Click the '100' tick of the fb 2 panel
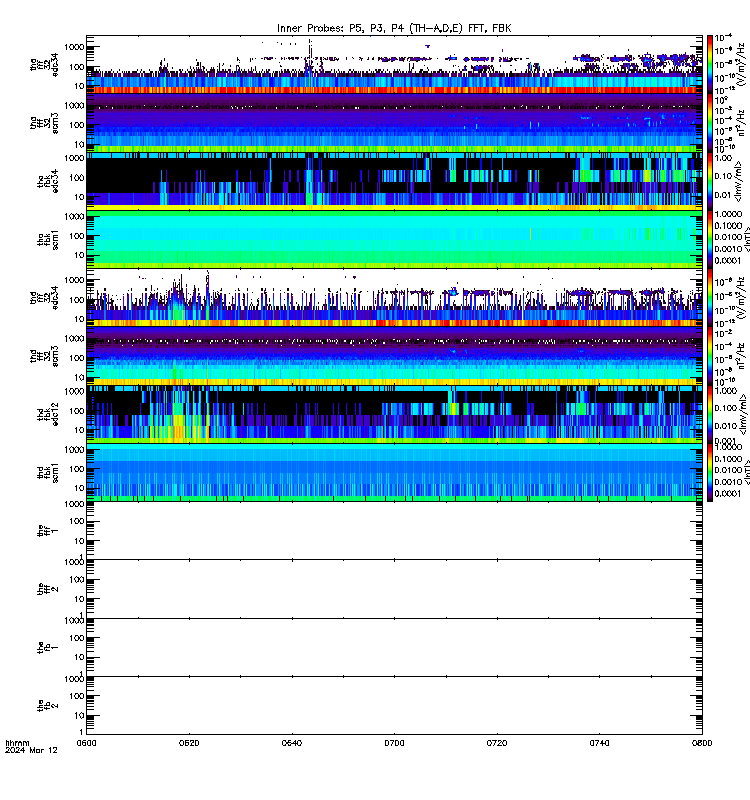750x800 pixels. 77,696
